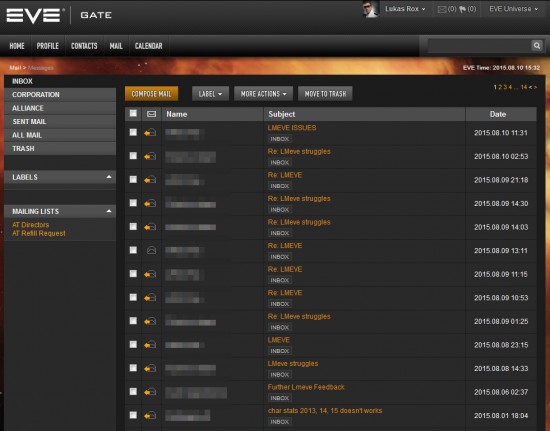The width and height of the screenshot is (550, 431).
Task: Check the box for Further Lmeve Feedback mail
Action: pyautogui.click(x=133, y=391)
